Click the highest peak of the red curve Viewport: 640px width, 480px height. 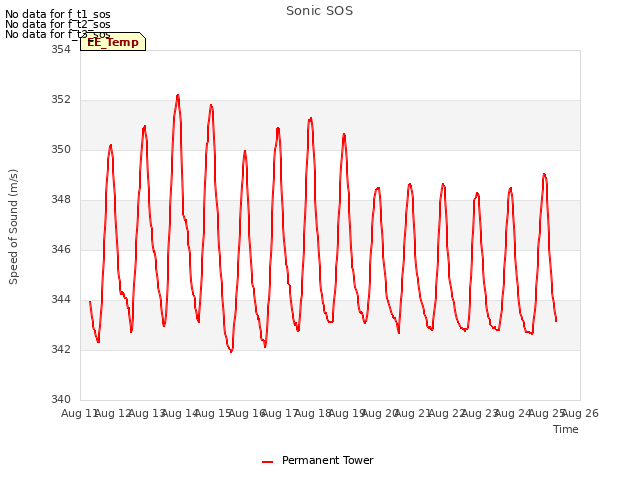(x=178, y=95)
